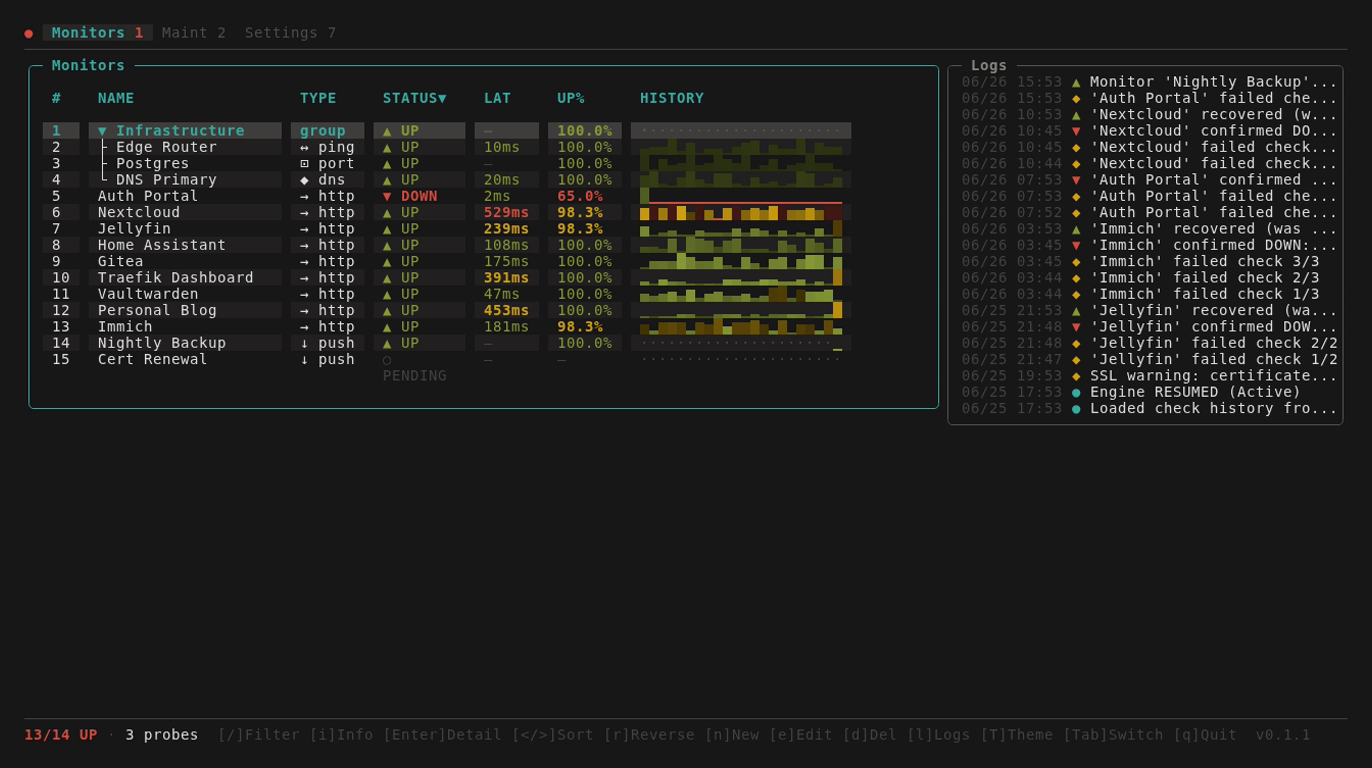Viewport: 1372px width, 768px height.
Task: Click the red status dot beside Monitors
Action: [x=29, y=33]
